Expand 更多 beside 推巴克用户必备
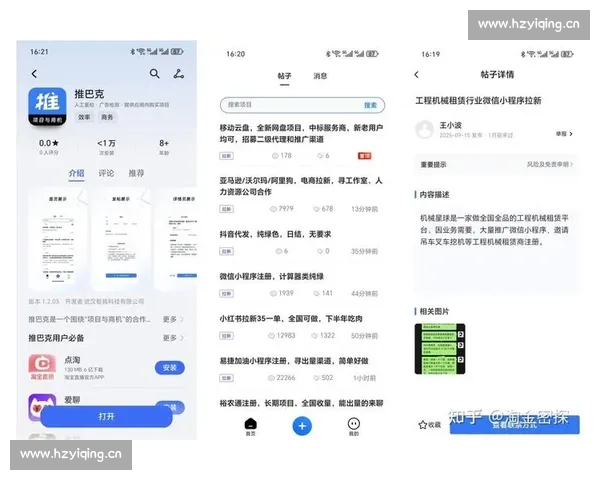 point(173,338)
